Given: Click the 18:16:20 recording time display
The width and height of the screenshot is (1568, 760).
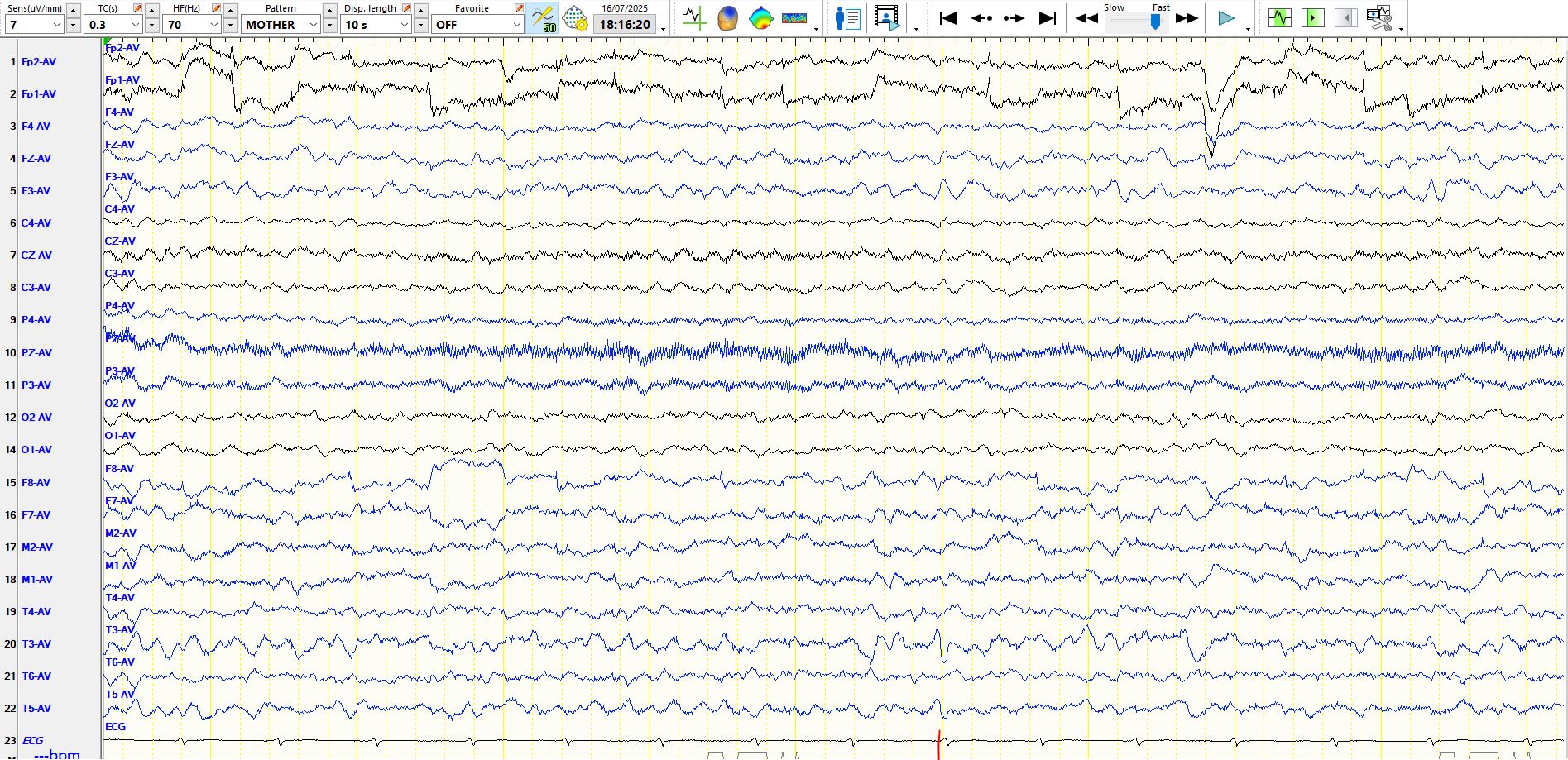Looking at the screenshot, I should coord(625,25).
